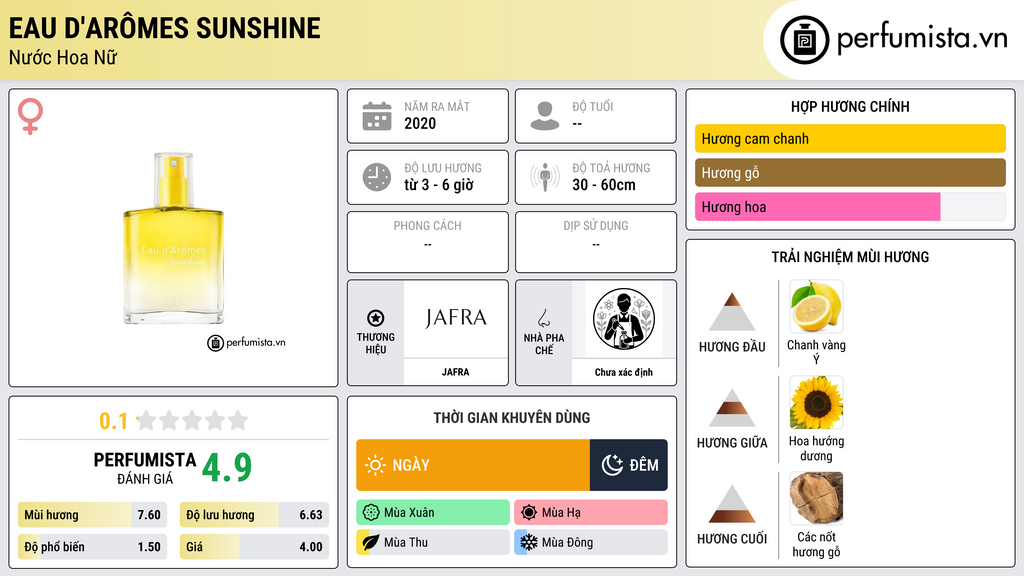Click the top note pyramid icon (Hương đầu)
Viewport: 1024px width, 576px height.
coord(732,312)
